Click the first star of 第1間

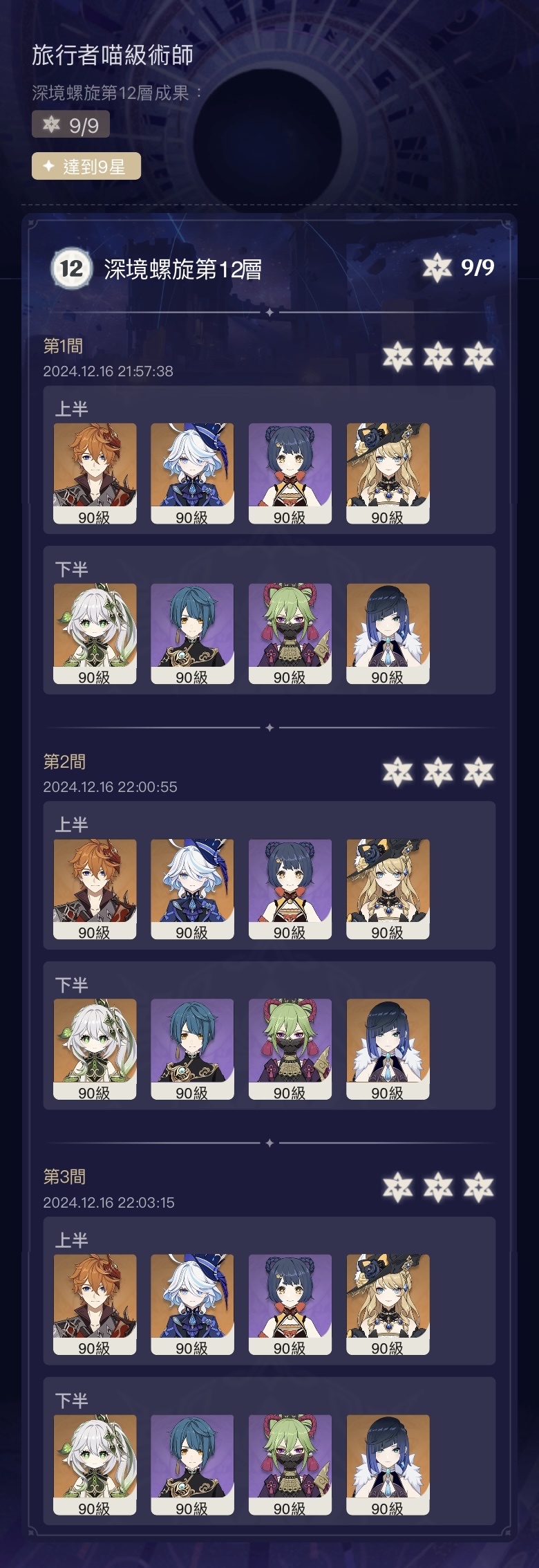(x=398, y=357)
